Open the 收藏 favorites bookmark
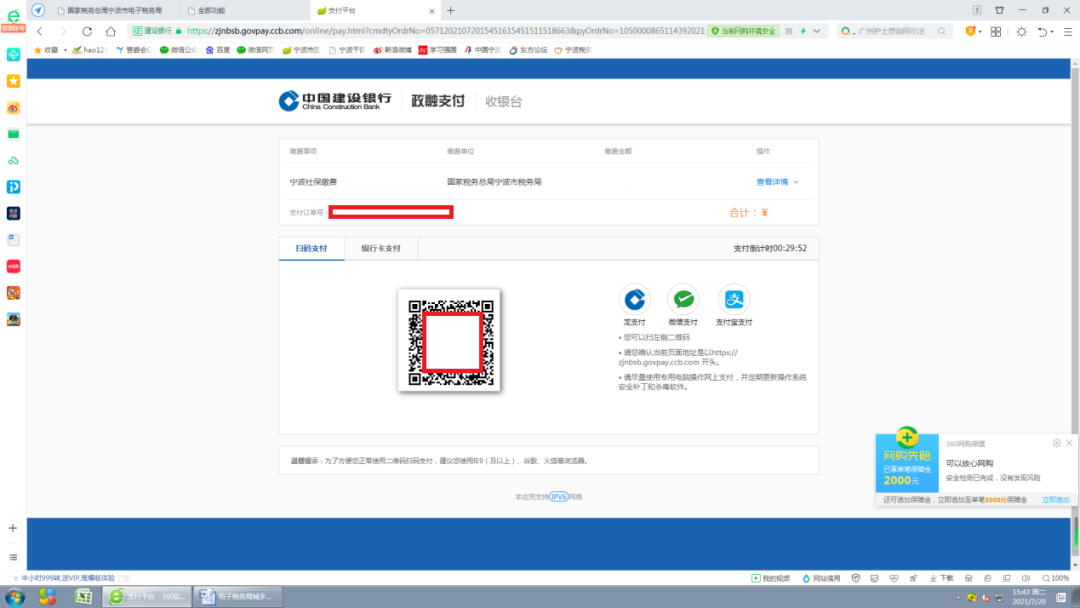Image resolution: width=1080 pixels, height=608 pixels. tap(46, 50)
